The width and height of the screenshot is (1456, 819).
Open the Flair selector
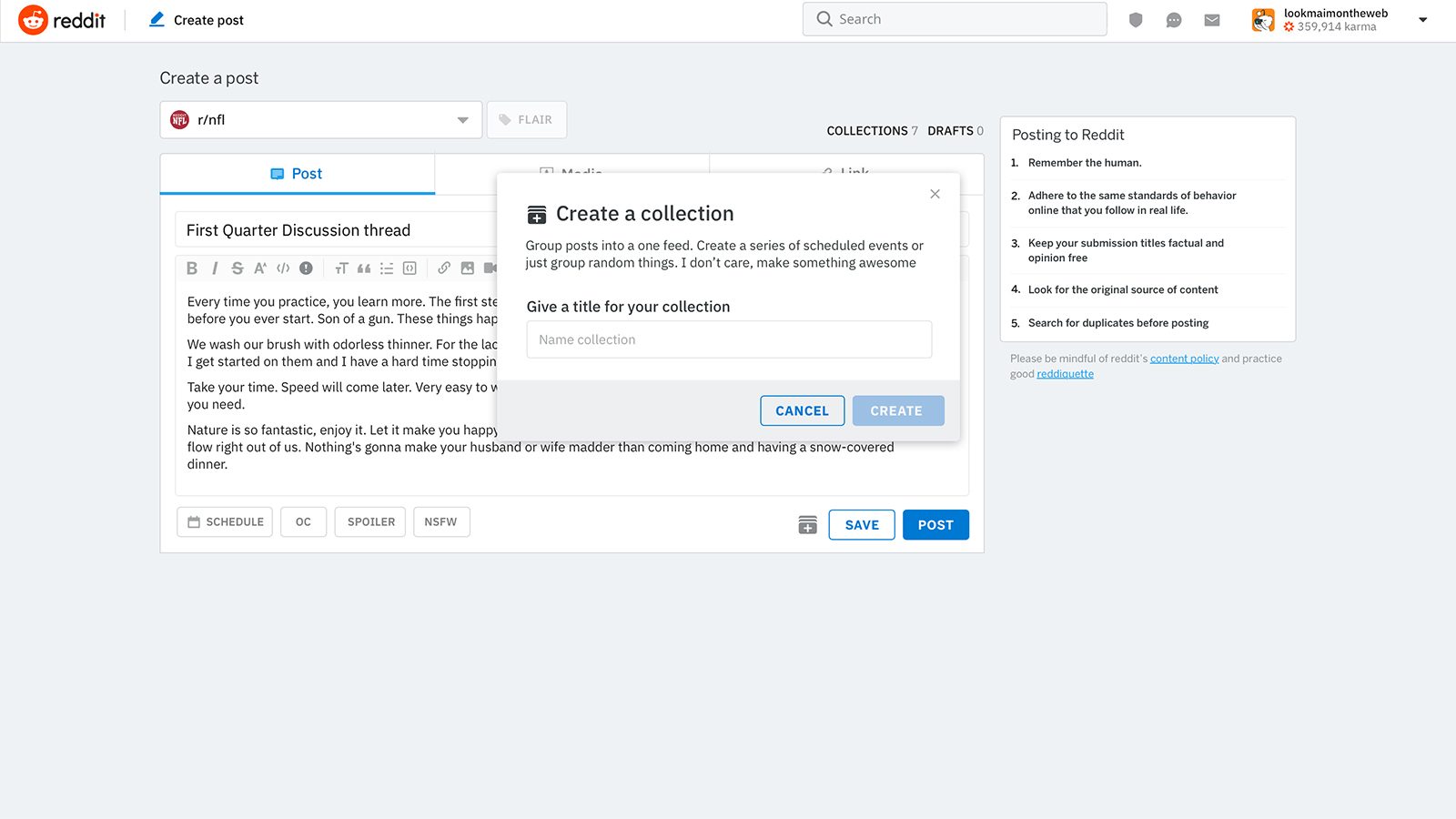coord(527,120)
